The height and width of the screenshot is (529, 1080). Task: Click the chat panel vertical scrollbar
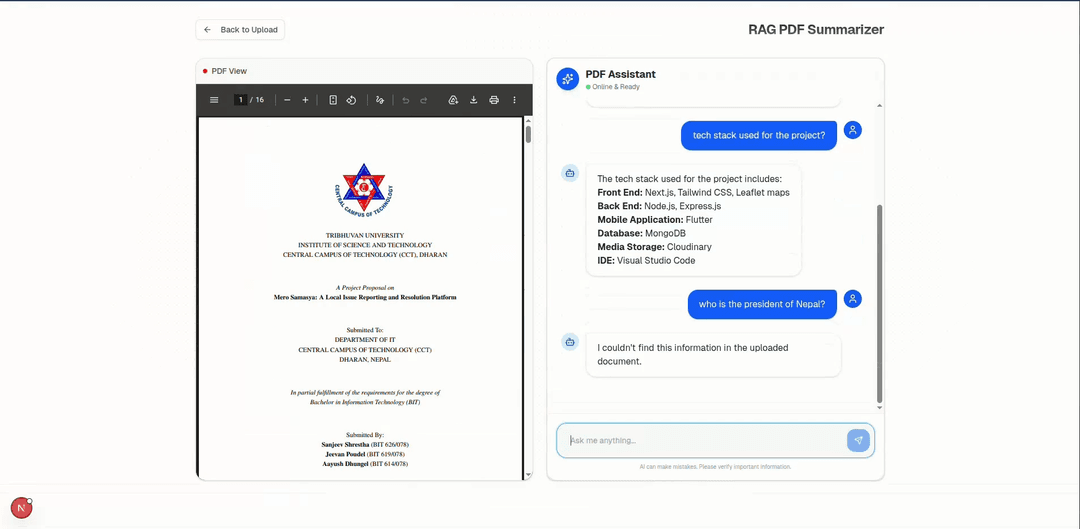click(x=880, y=303)
